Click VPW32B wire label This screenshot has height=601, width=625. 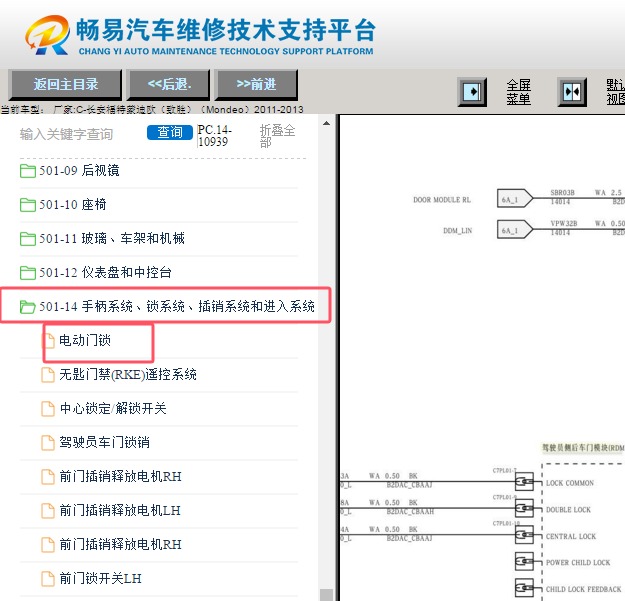[564, 223]
